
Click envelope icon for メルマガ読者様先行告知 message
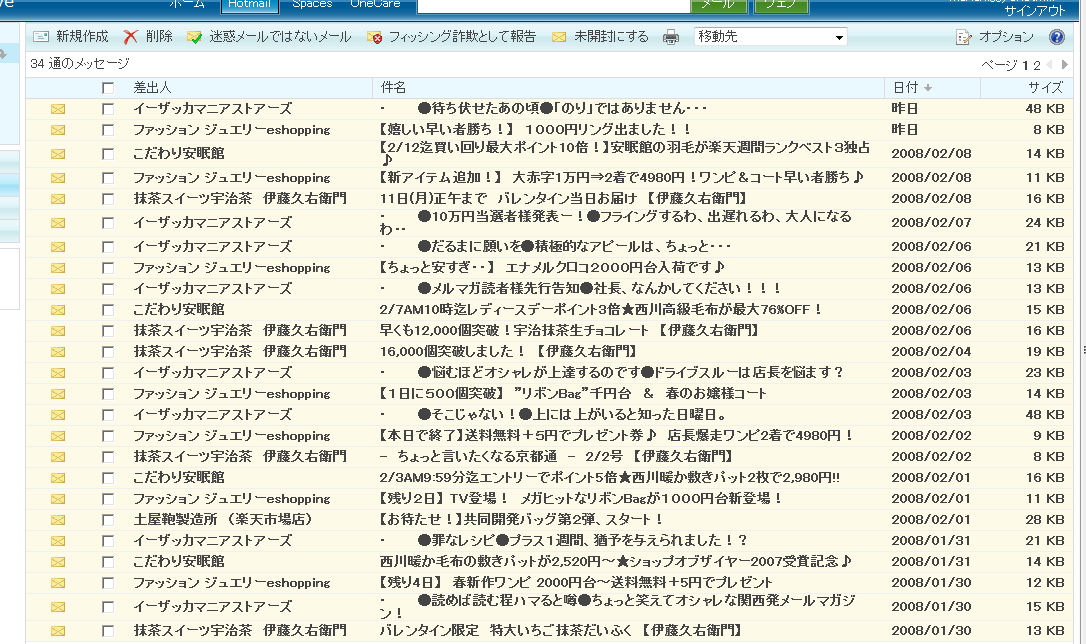58,289
